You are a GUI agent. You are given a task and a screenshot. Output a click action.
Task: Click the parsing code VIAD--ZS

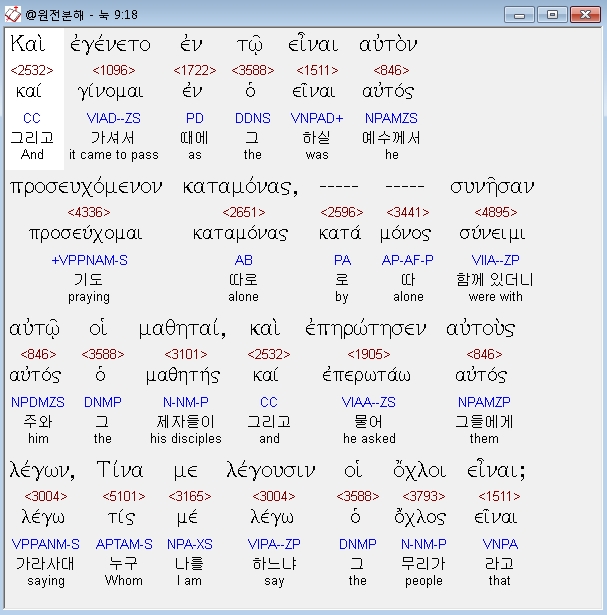[114, 118]
